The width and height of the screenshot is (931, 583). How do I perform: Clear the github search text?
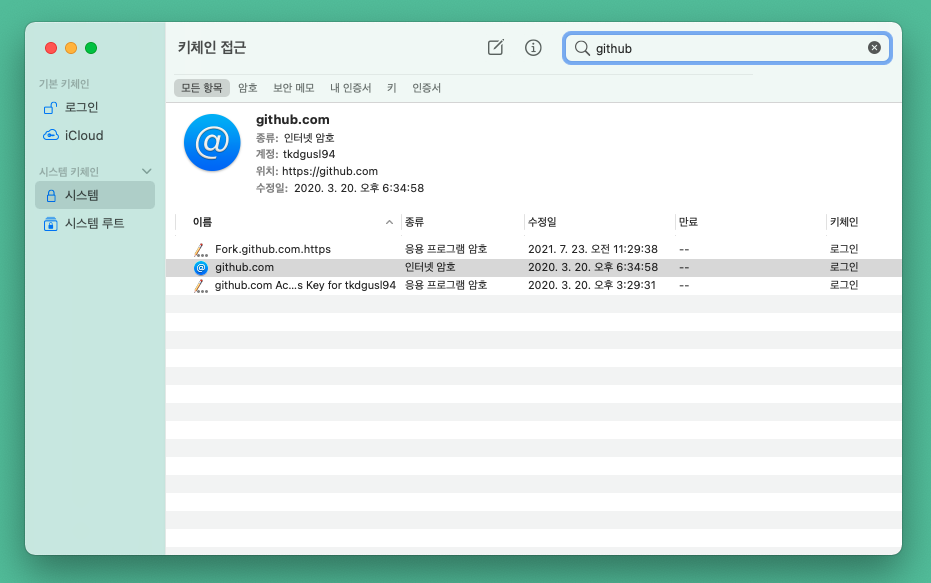(x=874, y=47)
